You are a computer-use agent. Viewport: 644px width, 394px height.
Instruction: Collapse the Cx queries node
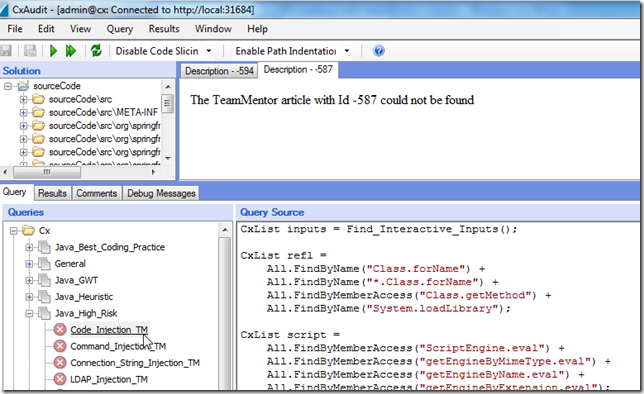(x=14, y=230)
